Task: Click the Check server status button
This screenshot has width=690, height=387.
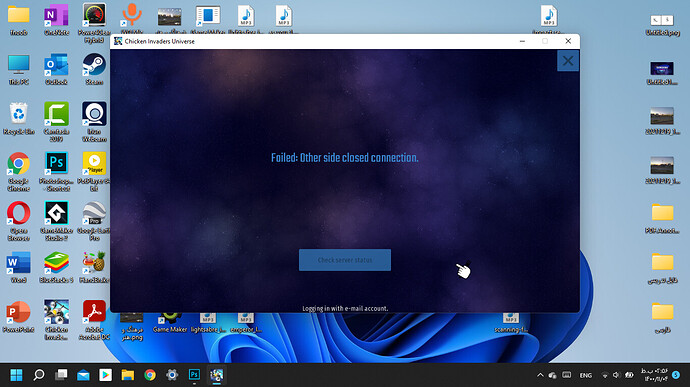Action: tap(345, 260)
